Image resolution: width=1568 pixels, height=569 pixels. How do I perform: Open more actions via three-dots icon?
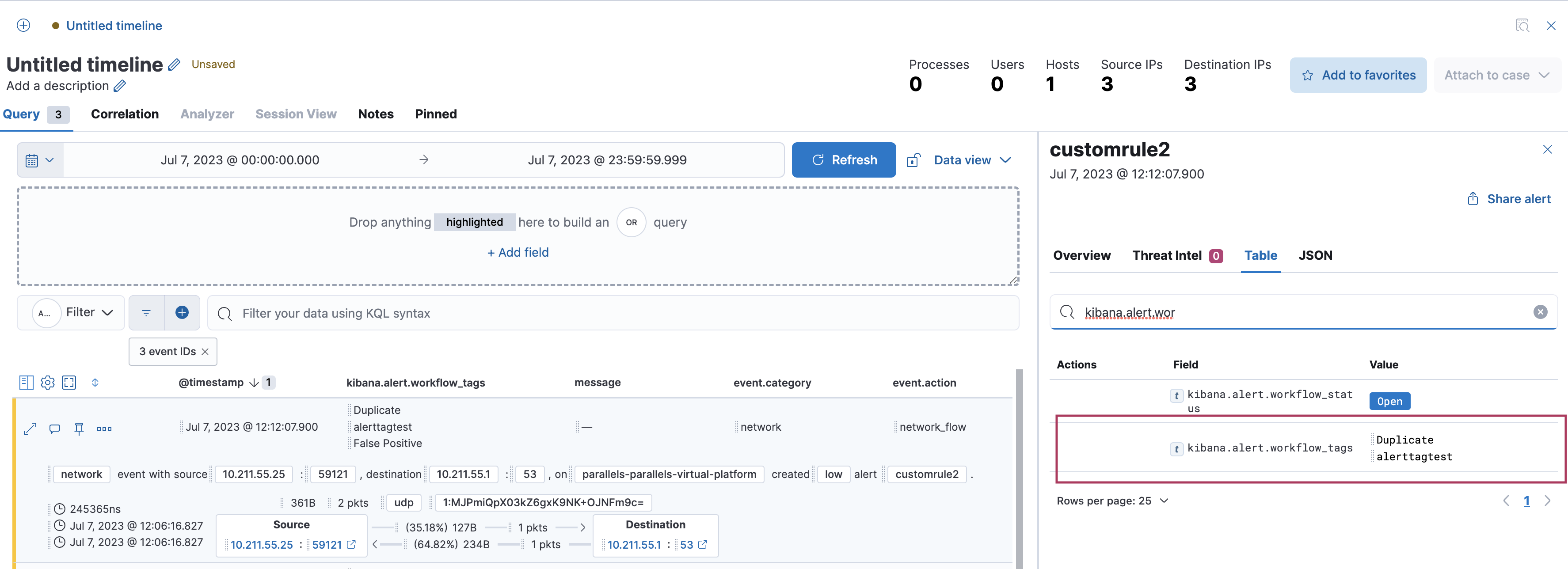(104, 429)
